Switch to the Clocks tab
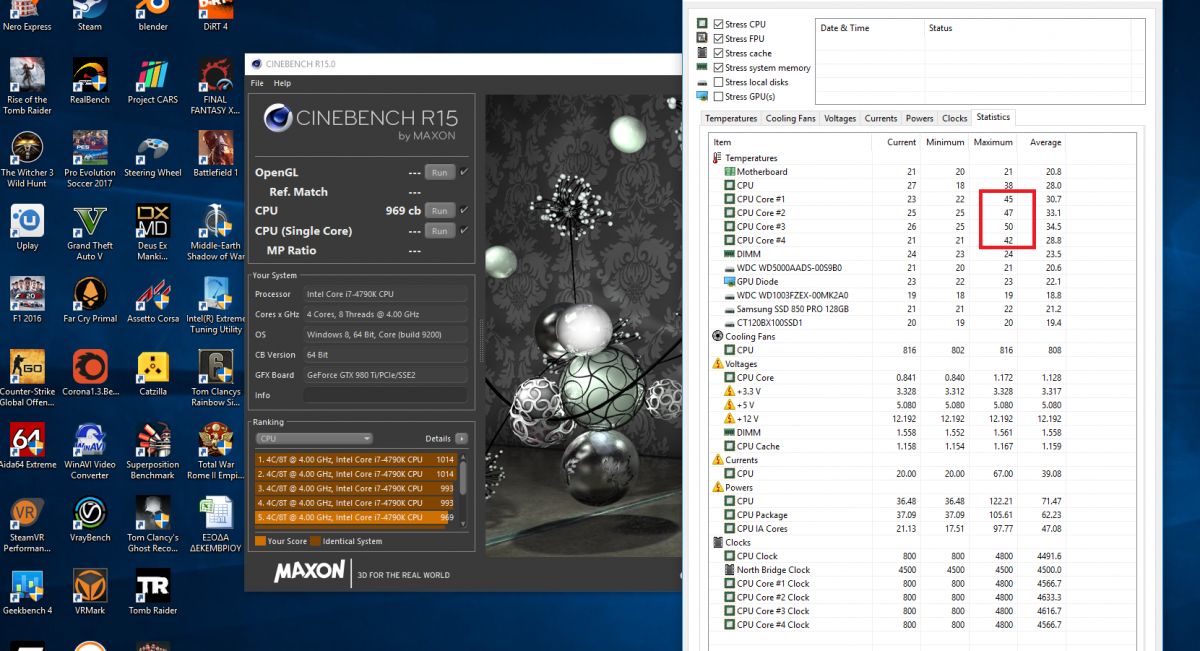 (955, 118)
